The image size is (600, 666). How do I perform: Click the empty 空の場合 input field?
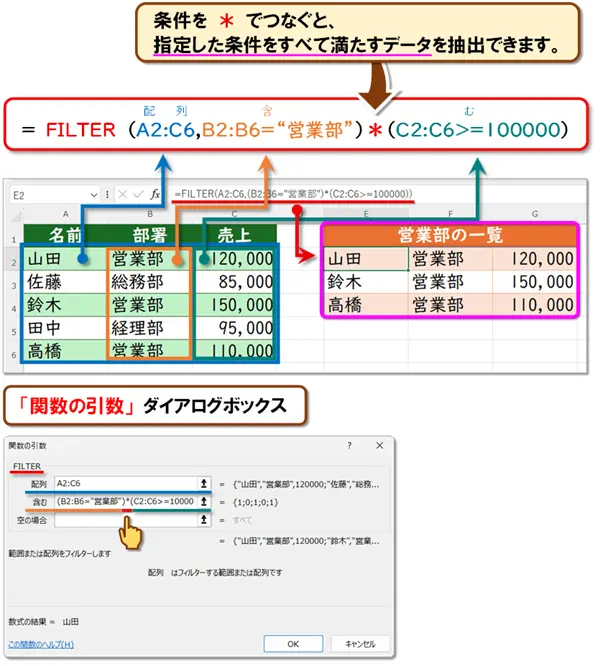click(127, 520)
